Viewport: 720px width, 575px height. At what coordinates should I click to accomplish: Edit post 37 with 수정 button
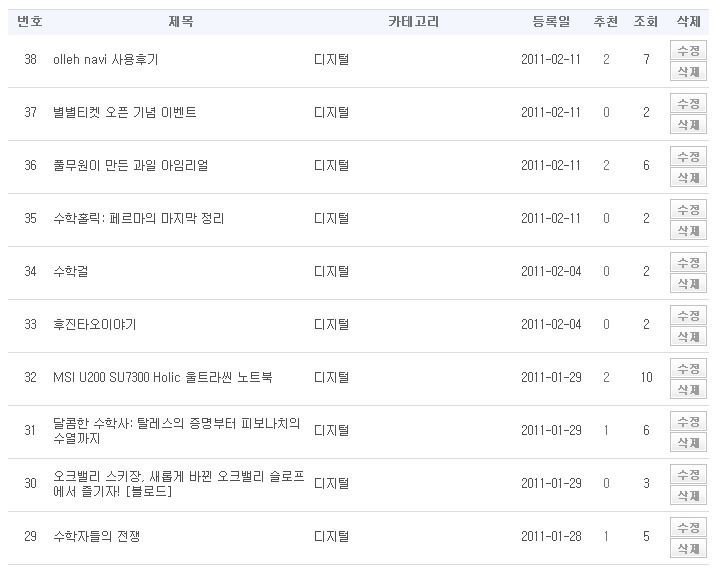click(688, 103)
